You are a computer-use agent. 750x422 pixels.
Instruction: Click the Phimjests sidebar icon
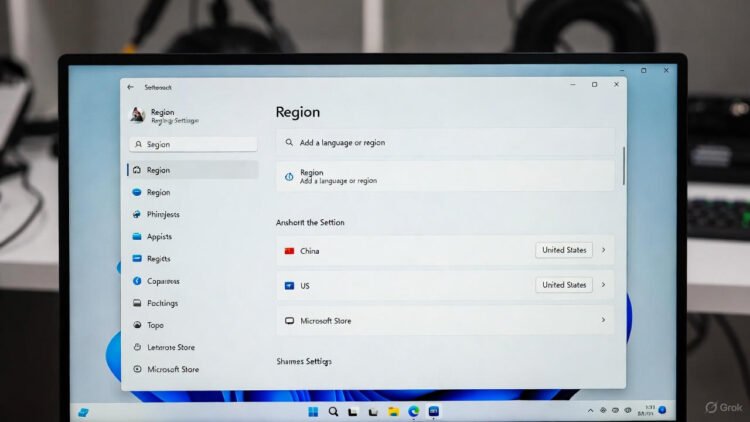click(x=136, y=215)
